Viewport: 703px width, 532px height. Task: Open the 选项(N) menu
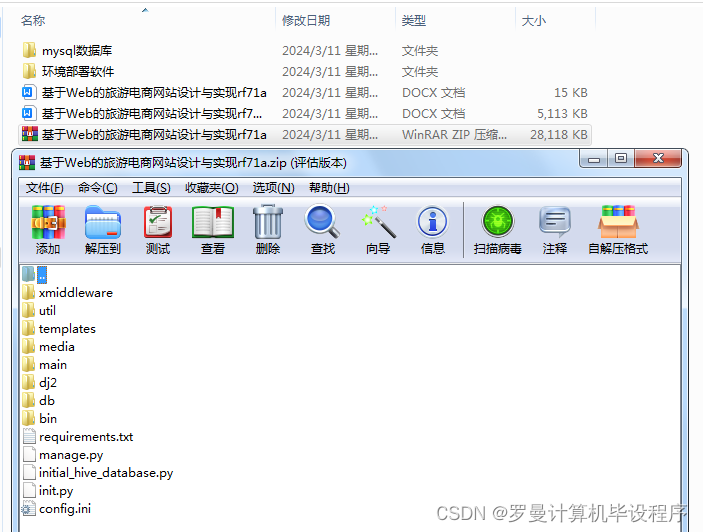pos(273,188)
